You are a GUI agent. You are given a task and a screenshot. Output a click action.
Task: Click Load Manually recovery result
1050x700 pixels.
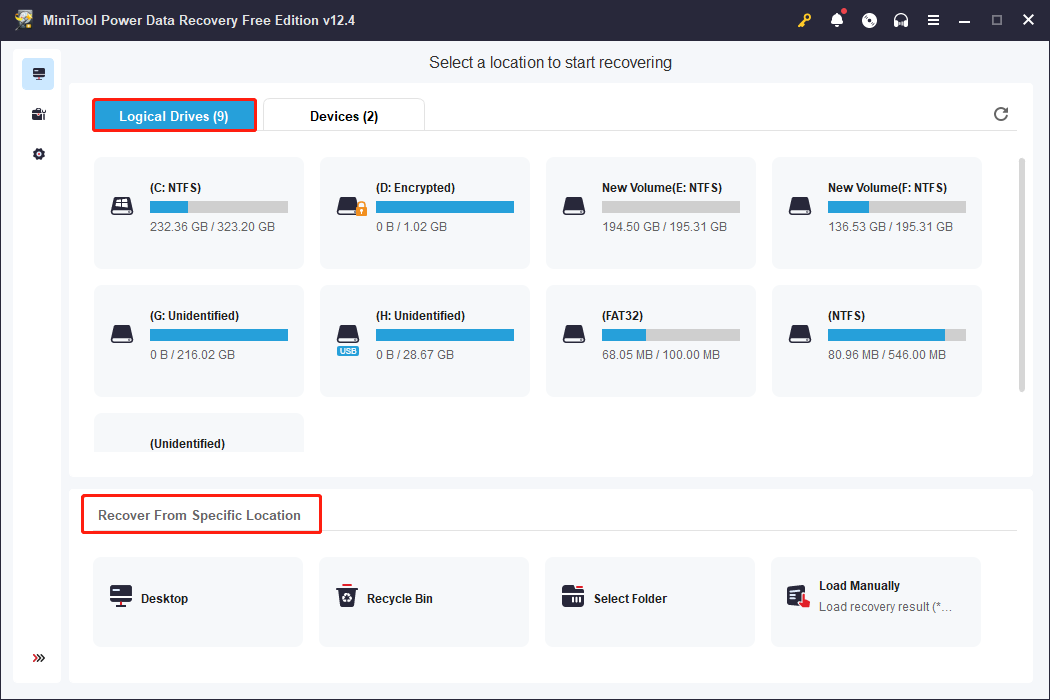pos(876,600)
